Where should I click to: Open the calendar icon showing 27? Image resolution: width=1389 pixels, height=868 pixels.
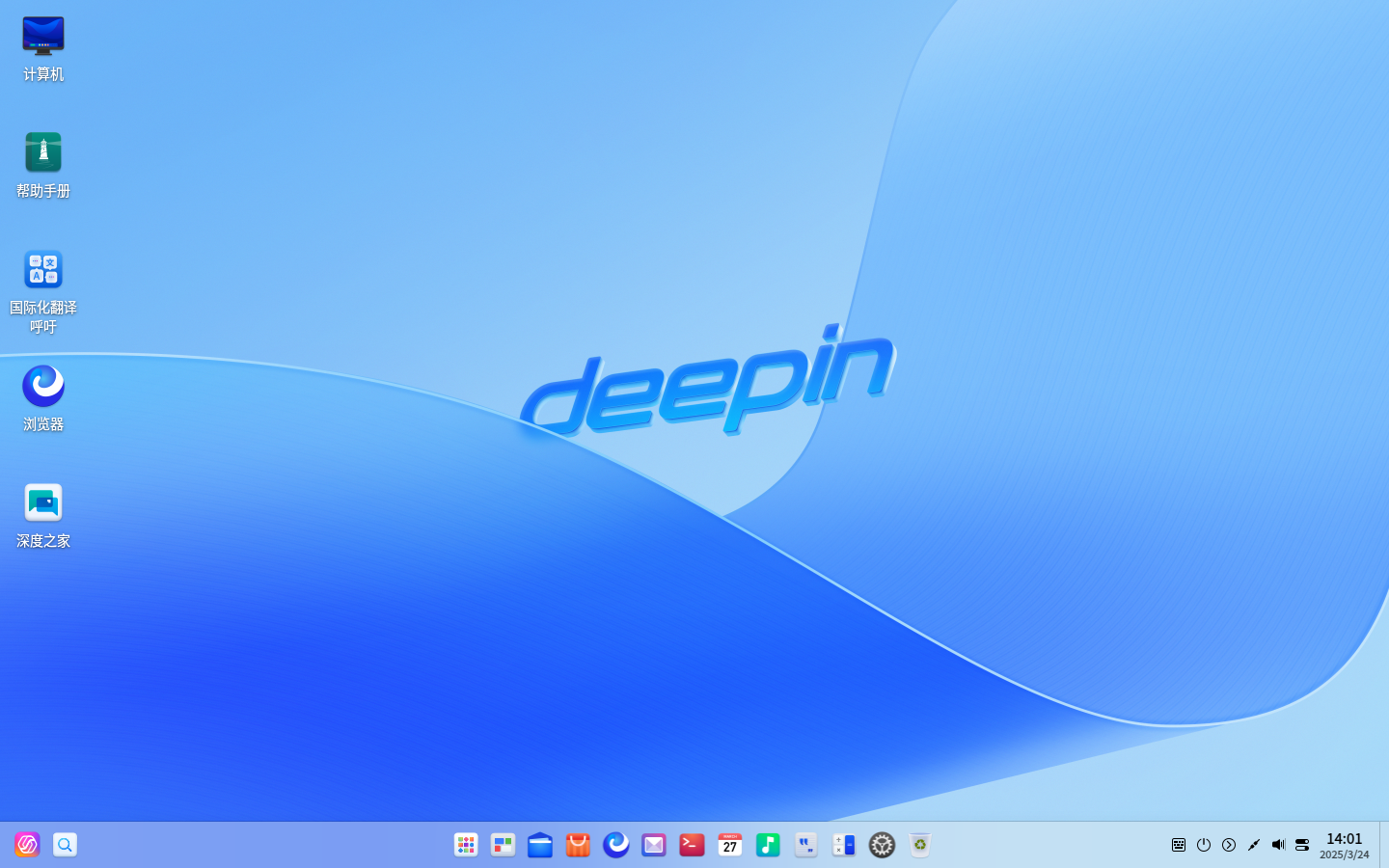730,845
